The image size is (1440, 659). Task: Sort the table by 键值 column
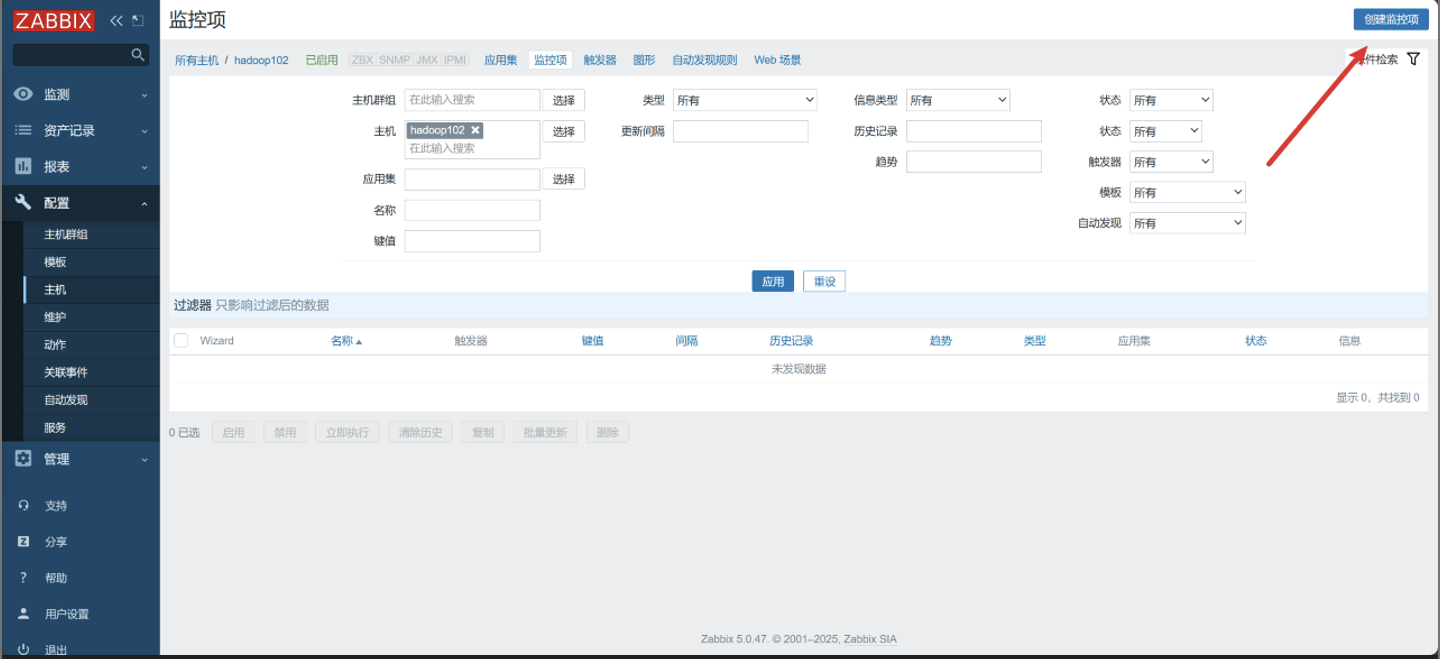pos(593,341)
